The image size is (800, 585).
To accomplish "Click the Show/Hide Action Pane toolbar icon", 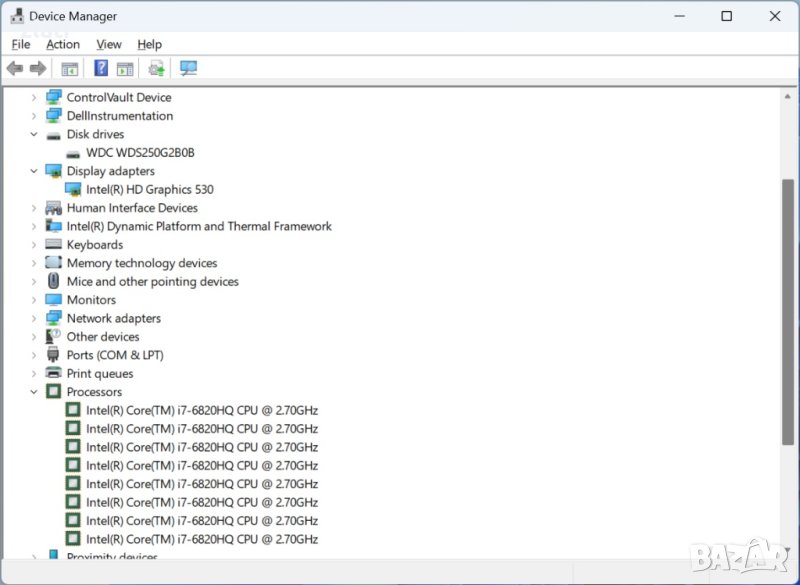I will 125,68.
